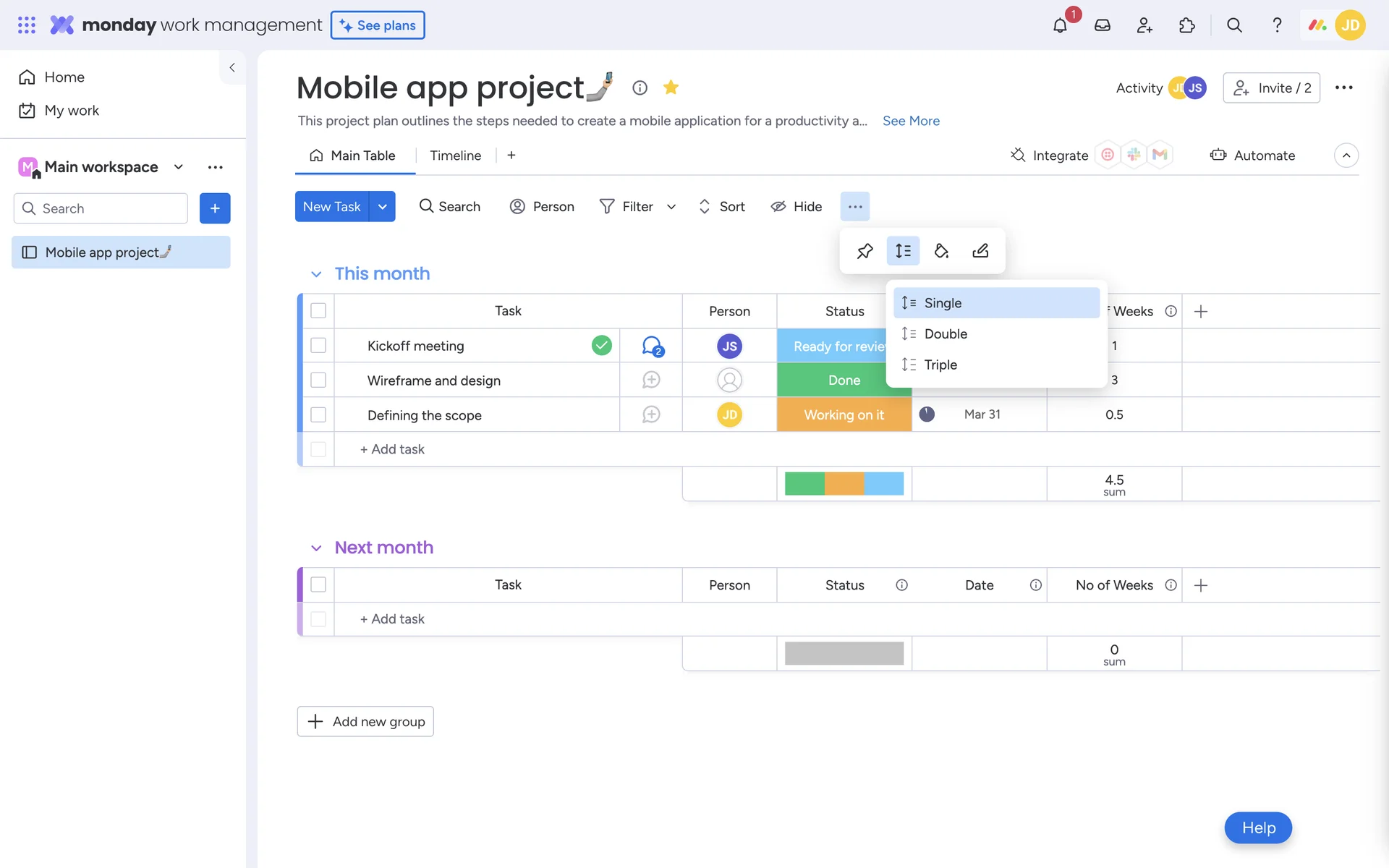1389x868 pixels.
Task: Click the edit pencil toolbar icon
Action: pos(980,251)
